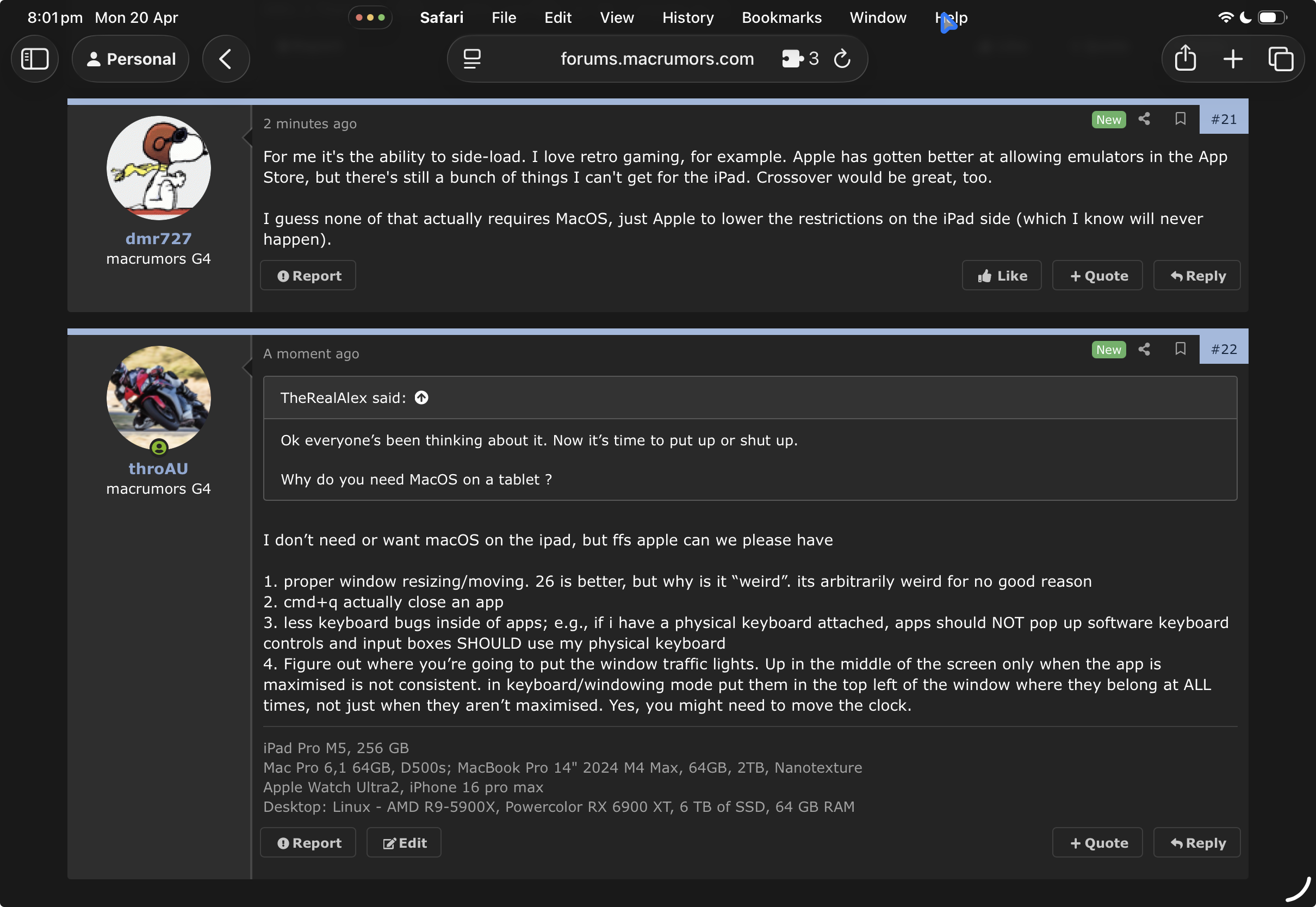
Task: Open Focus moon status icon
Action: click(1245, 17)
